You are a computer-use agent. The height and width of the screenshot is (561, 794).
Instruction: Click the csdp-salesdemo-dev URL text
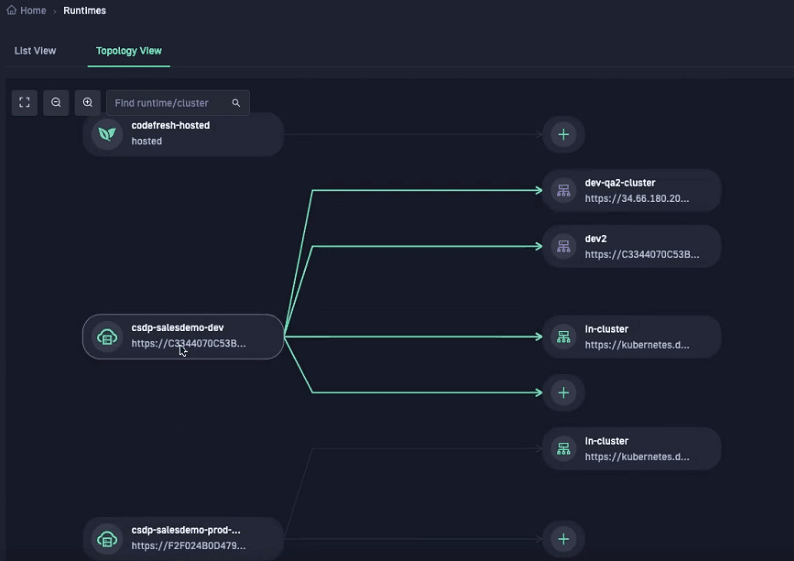[x=189, y=343]
